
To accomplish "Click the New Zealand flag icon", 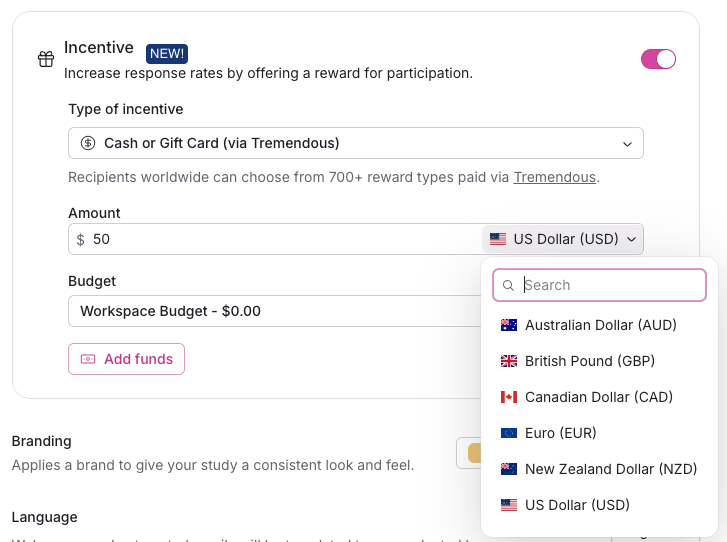I will tap(508, 469).
